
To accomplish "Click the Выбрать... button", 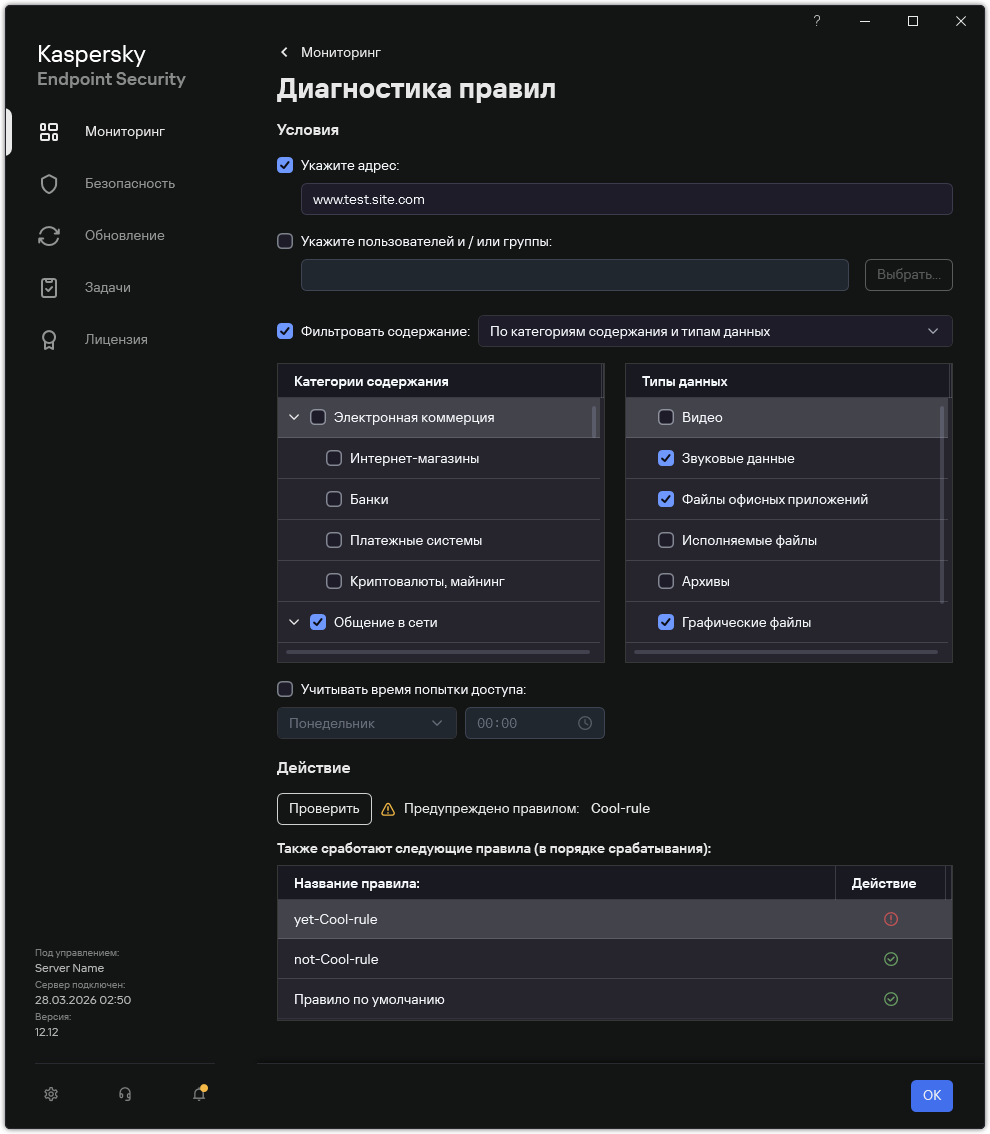I will click(908, 275).
